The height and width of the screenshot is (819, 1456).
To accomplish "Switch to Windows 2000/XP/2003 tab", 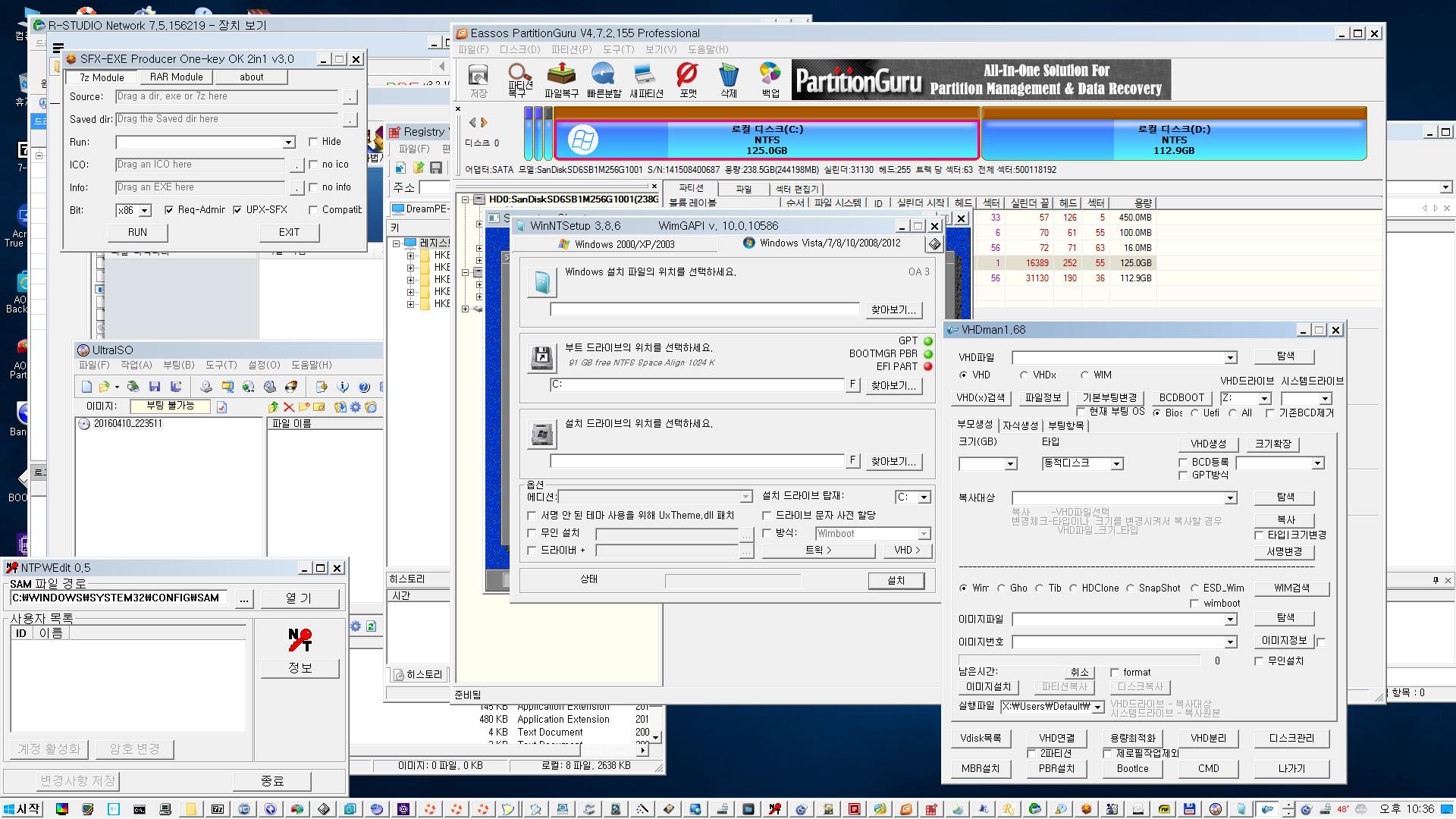I will pos(615,244).
